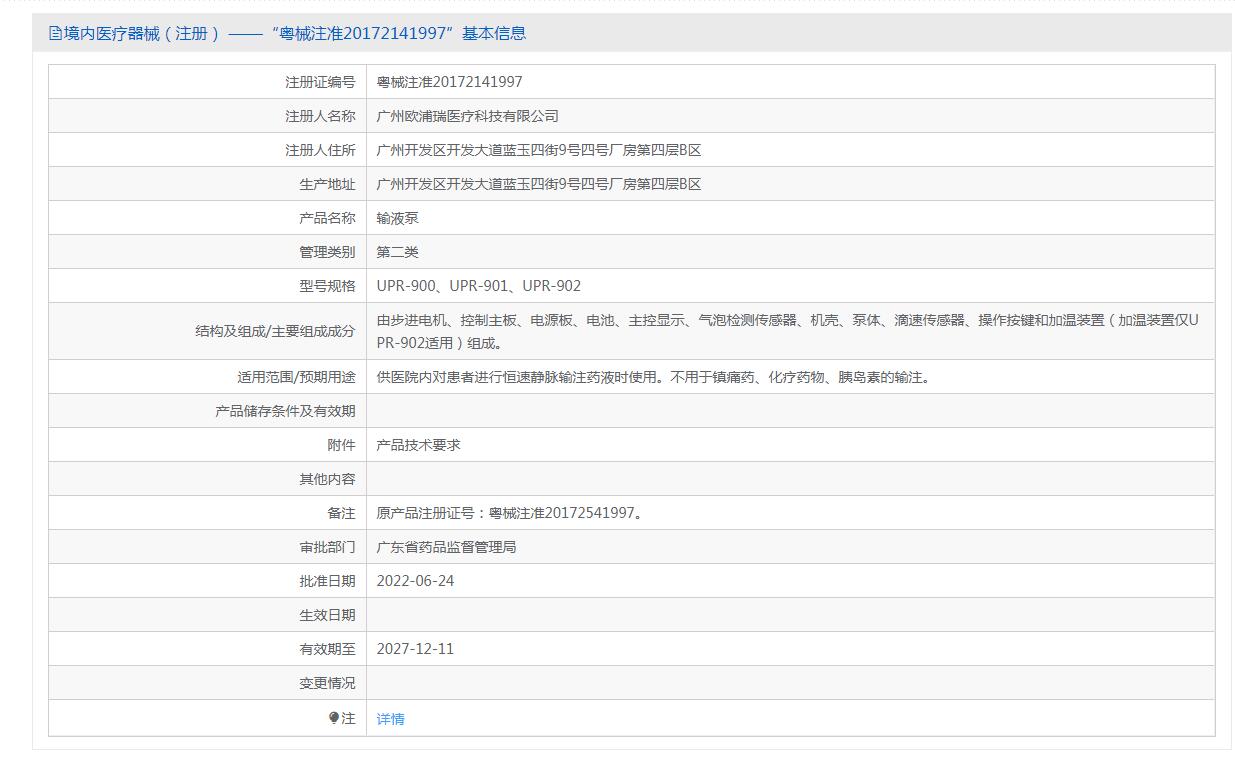Click the 适用范围/预期用途 intended use text
This screenshot has height=760, width=1235.
pos(653,377)
